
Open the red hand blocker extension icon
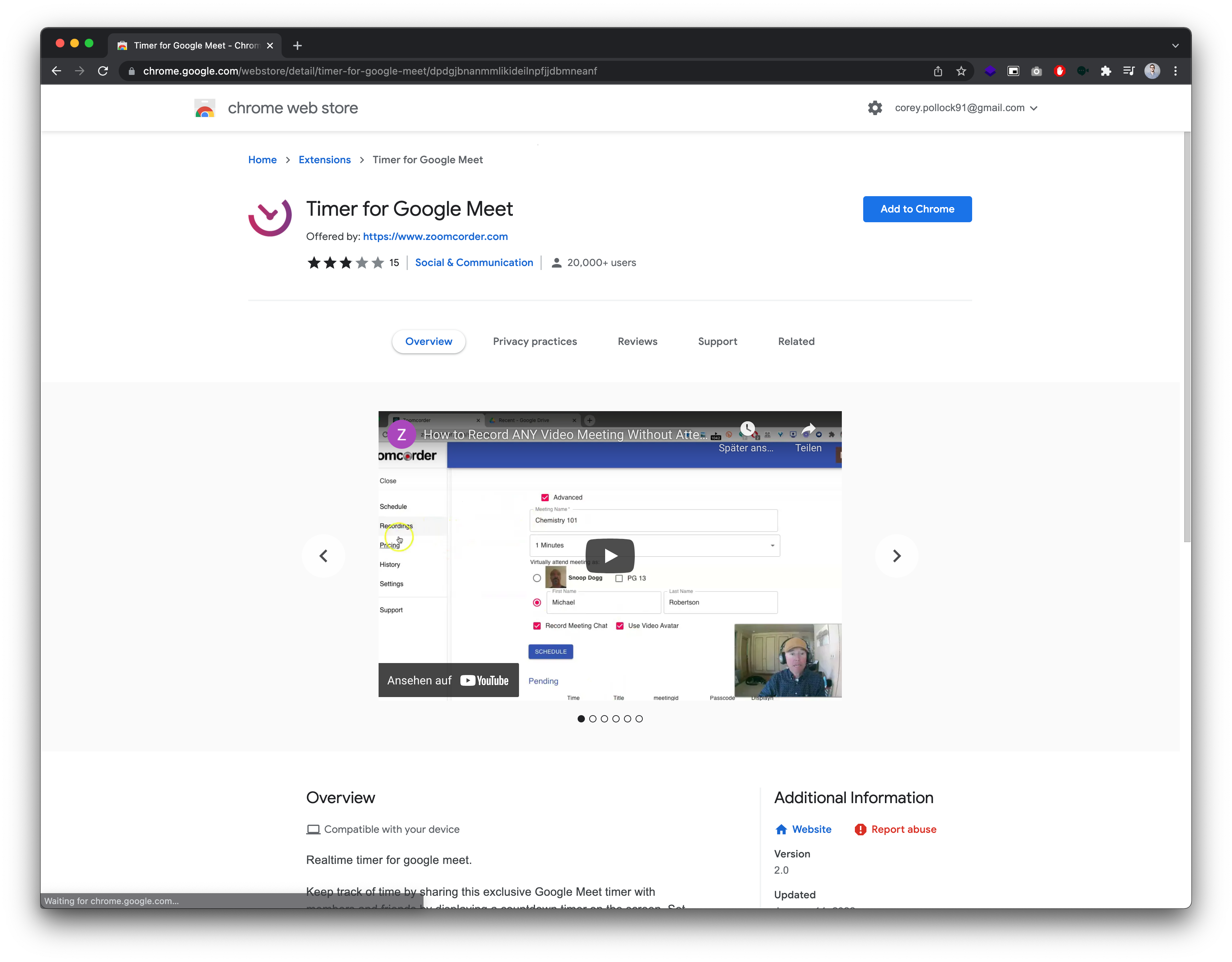pos(1059,71)
